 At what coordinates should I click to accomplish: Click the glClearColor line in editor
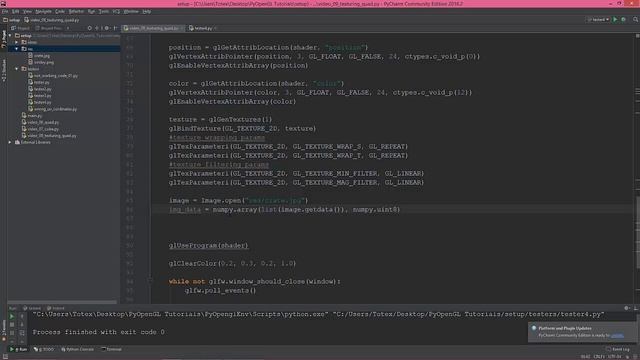[x=232, y=263]
